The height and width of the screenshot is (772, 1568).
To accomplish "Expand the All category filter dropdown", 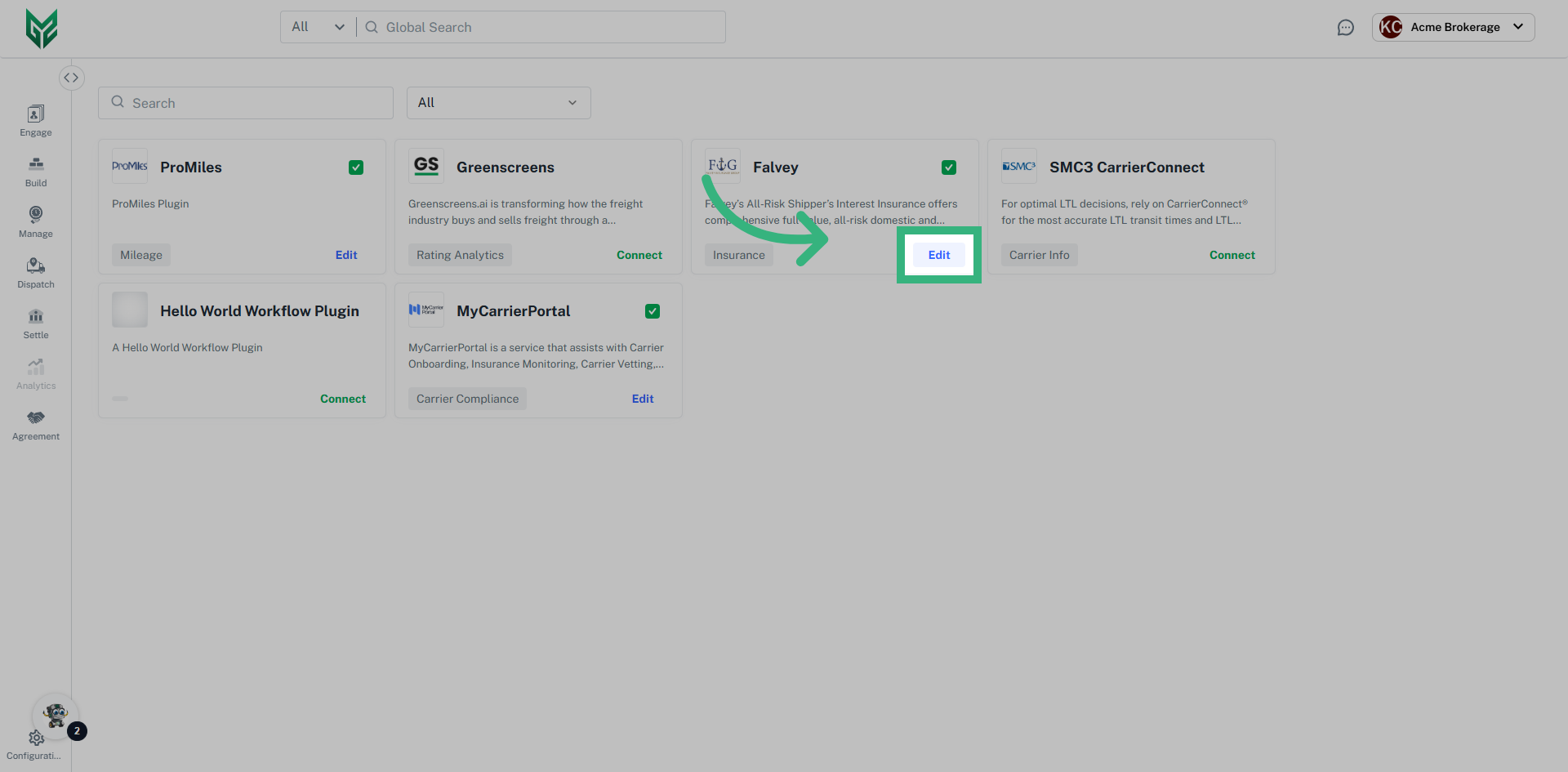I will click(x=498, y=102).
